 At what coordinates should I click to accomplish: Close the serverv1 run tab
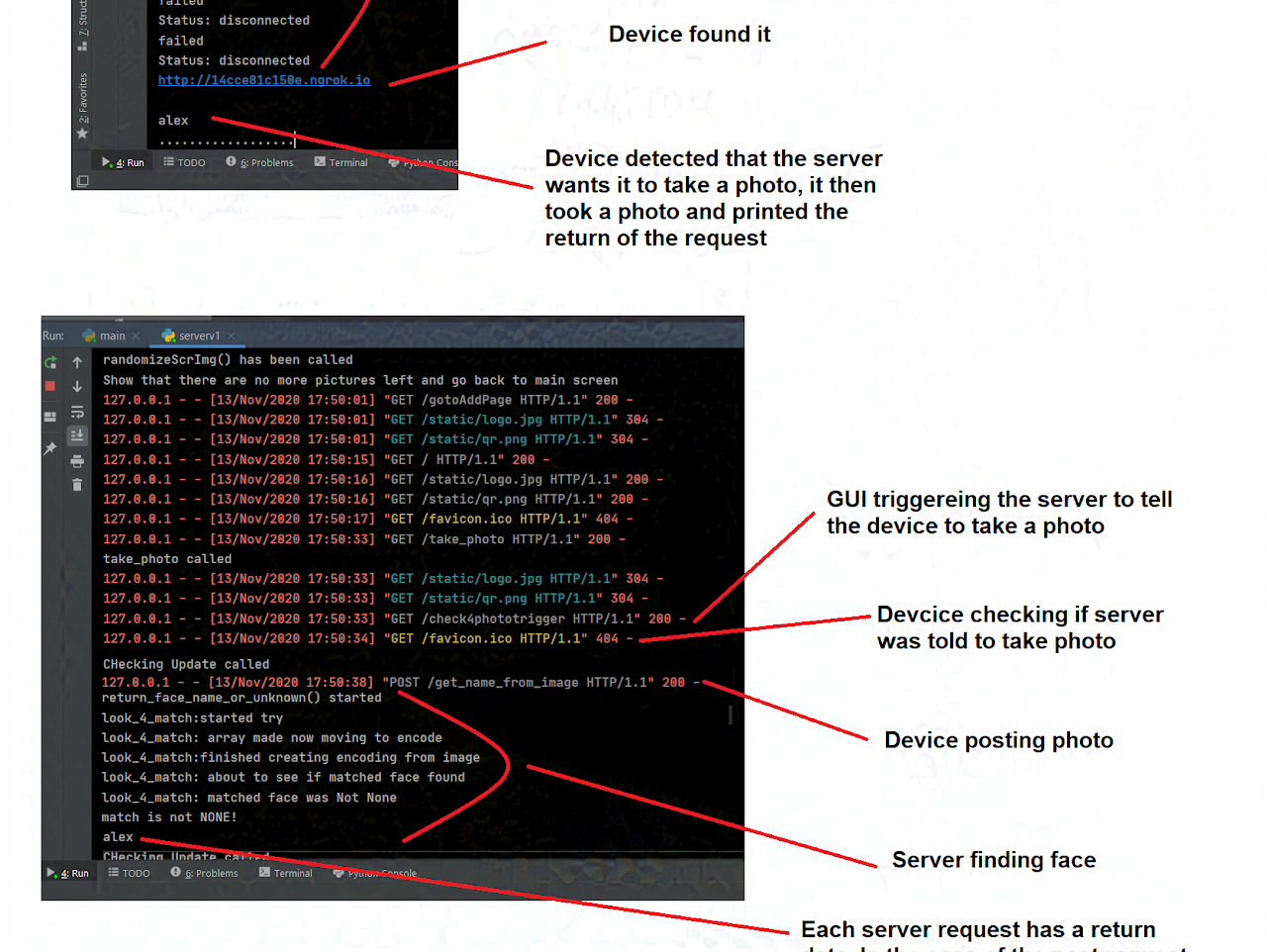(x=231, y=336)
